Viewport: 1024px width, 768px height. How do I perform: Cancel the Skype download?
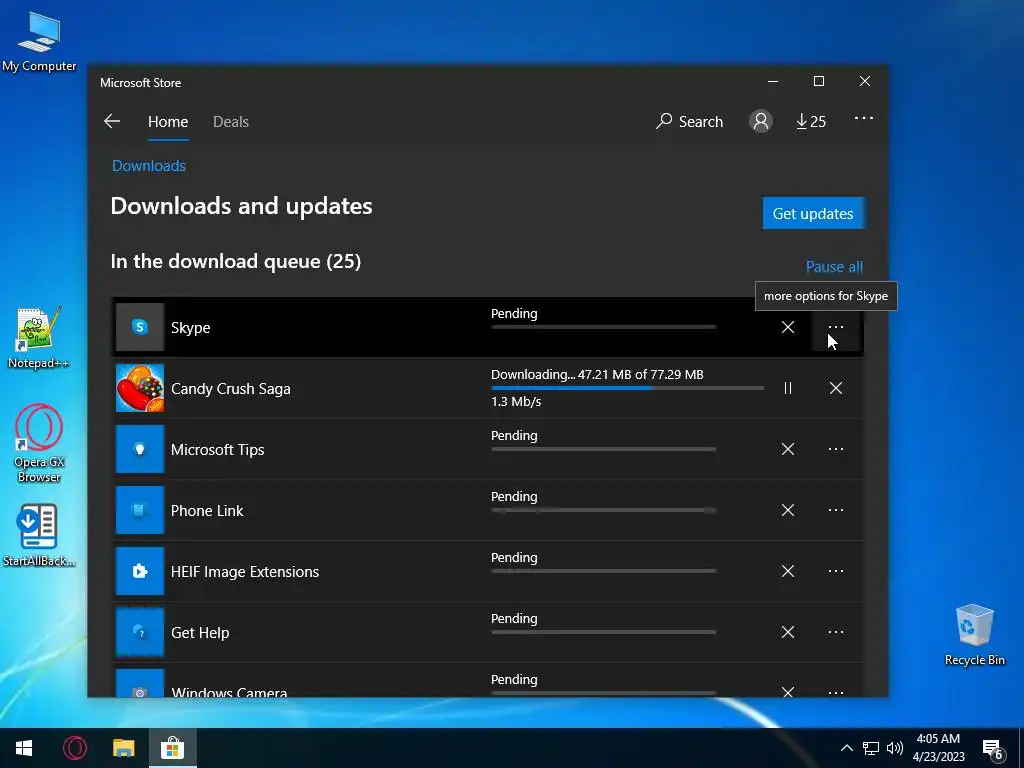click(788, 327)
